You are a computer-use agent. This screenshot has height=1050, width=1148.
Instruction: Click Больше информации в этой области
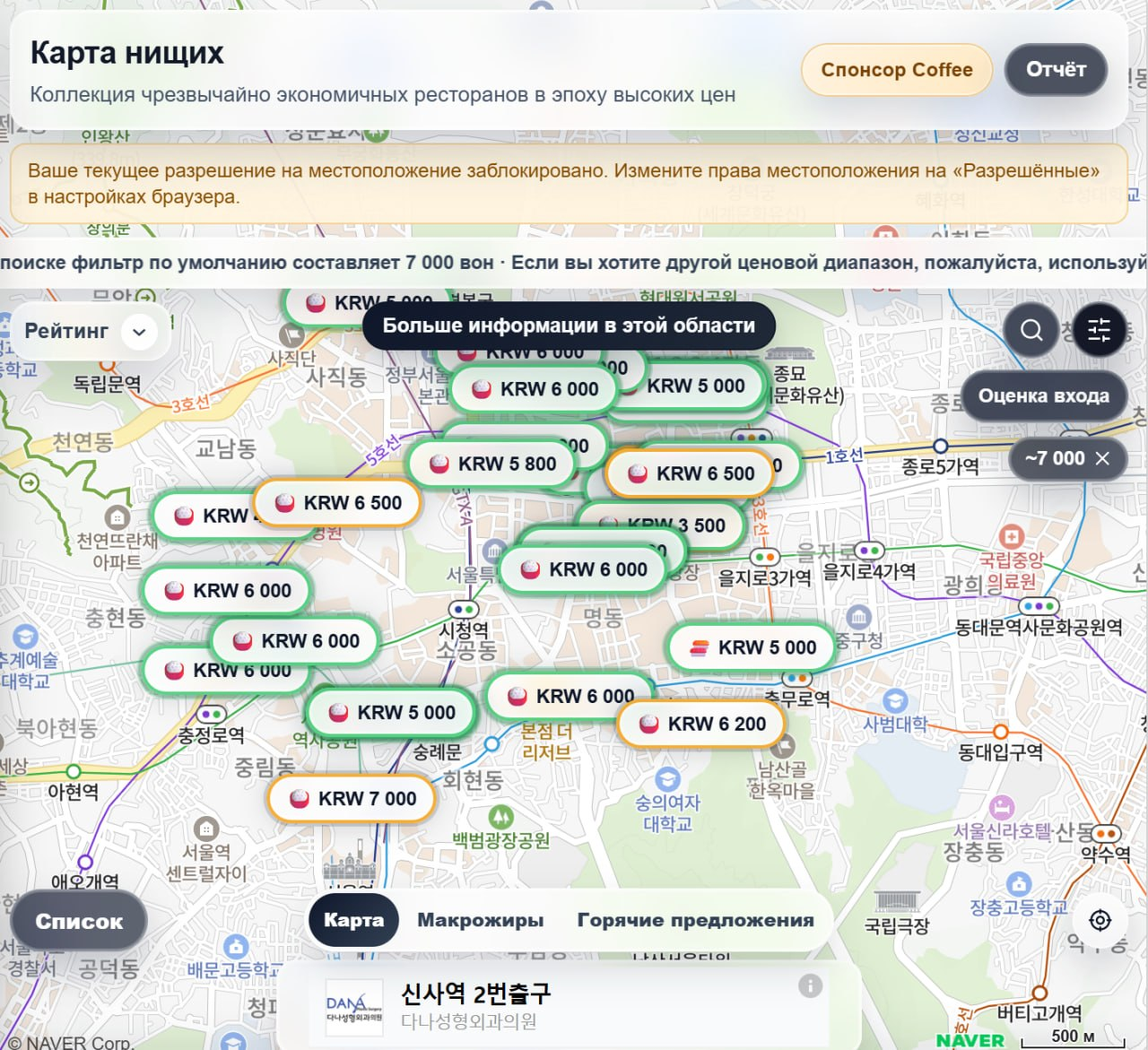click(569, 325)
